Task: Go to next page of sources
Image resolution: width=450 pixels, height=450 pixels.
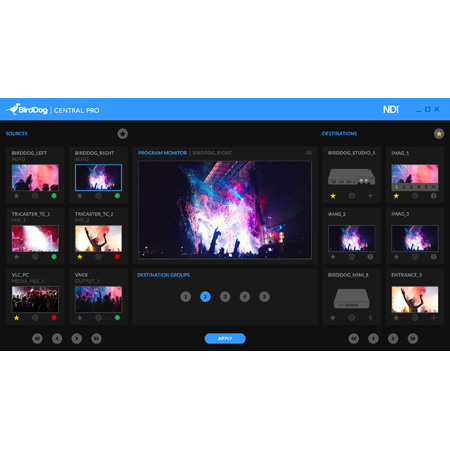Action: [x=77, y=339]
